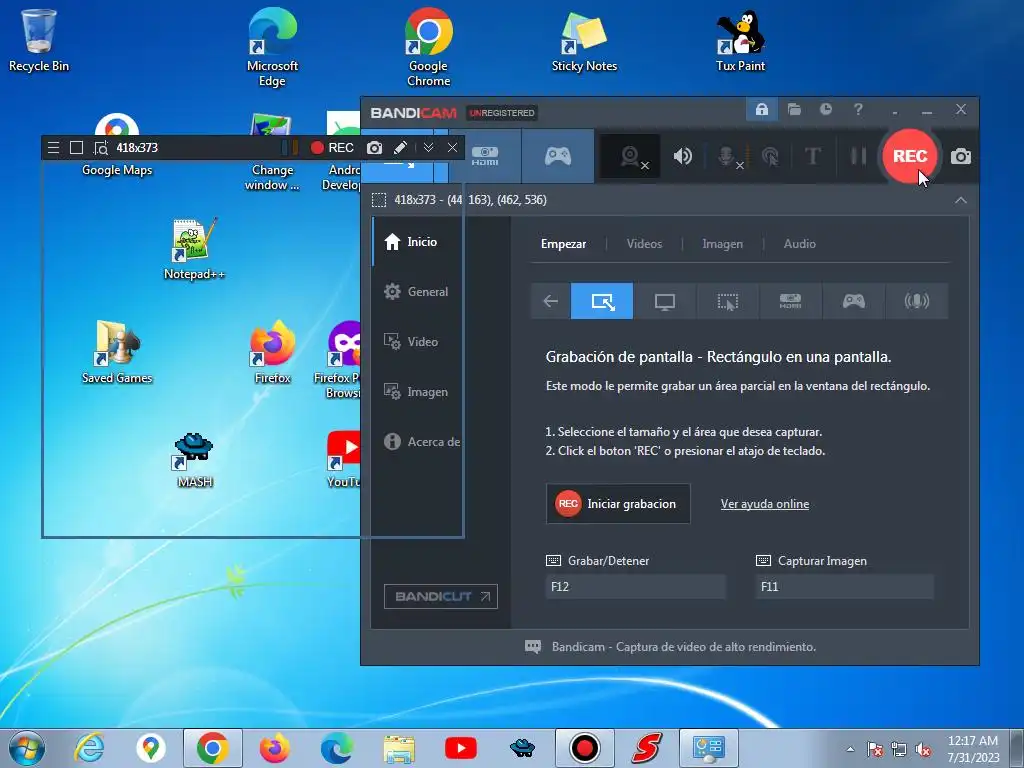The width and height of the screenshot is (1024, 768).
Task: Select the game recording mode gamepad tab
Action: [558, 155]
